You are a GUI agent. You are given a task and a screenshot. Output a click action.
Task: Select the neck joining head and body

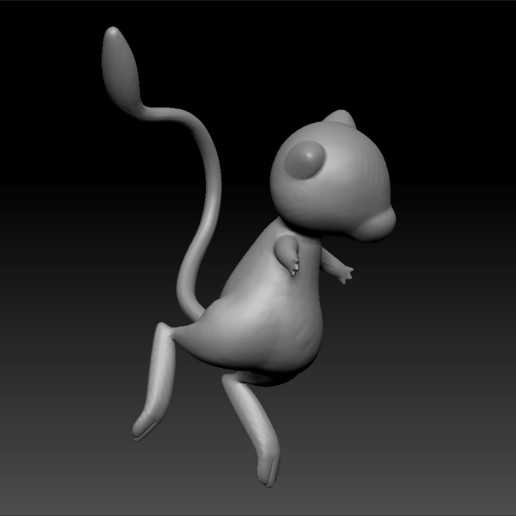[300, 230]
